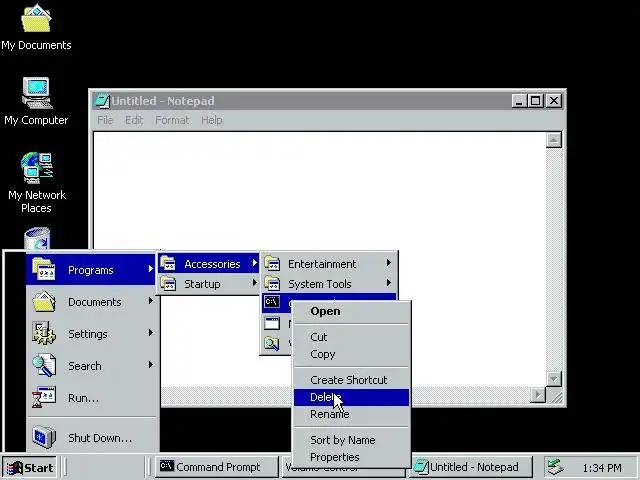This screenshot has height=480, width=640.
Task: Choose Cut in the context menu
Action: [351, 337]
